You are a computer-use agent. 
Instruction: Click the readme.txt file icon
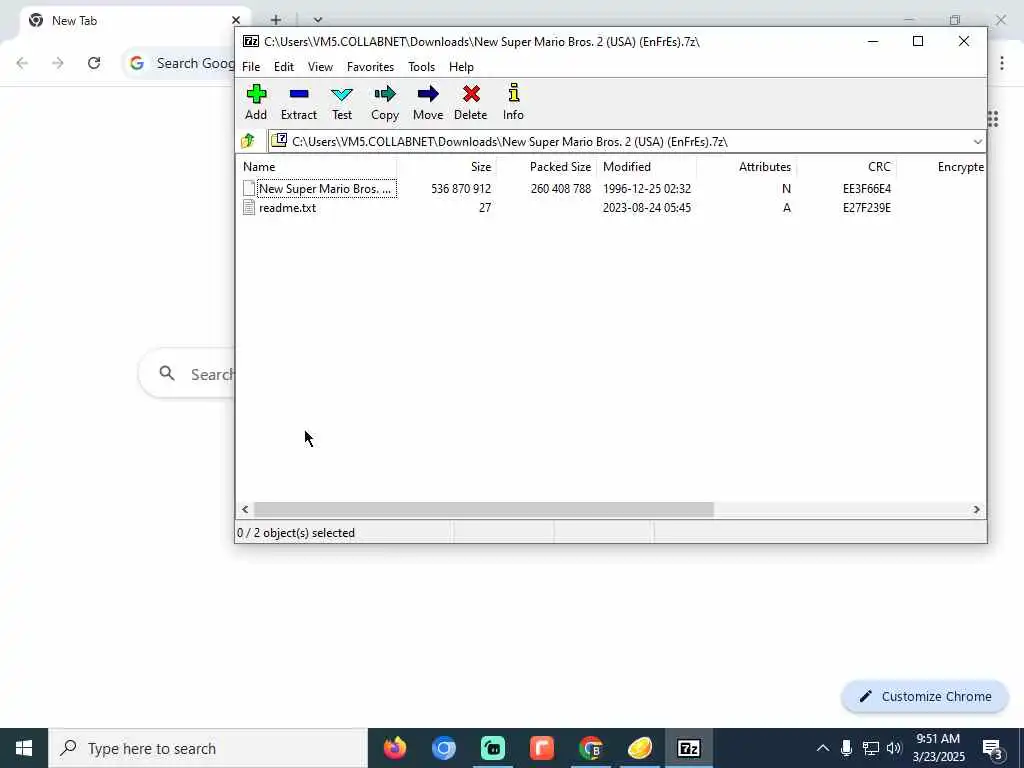point(248,208)
